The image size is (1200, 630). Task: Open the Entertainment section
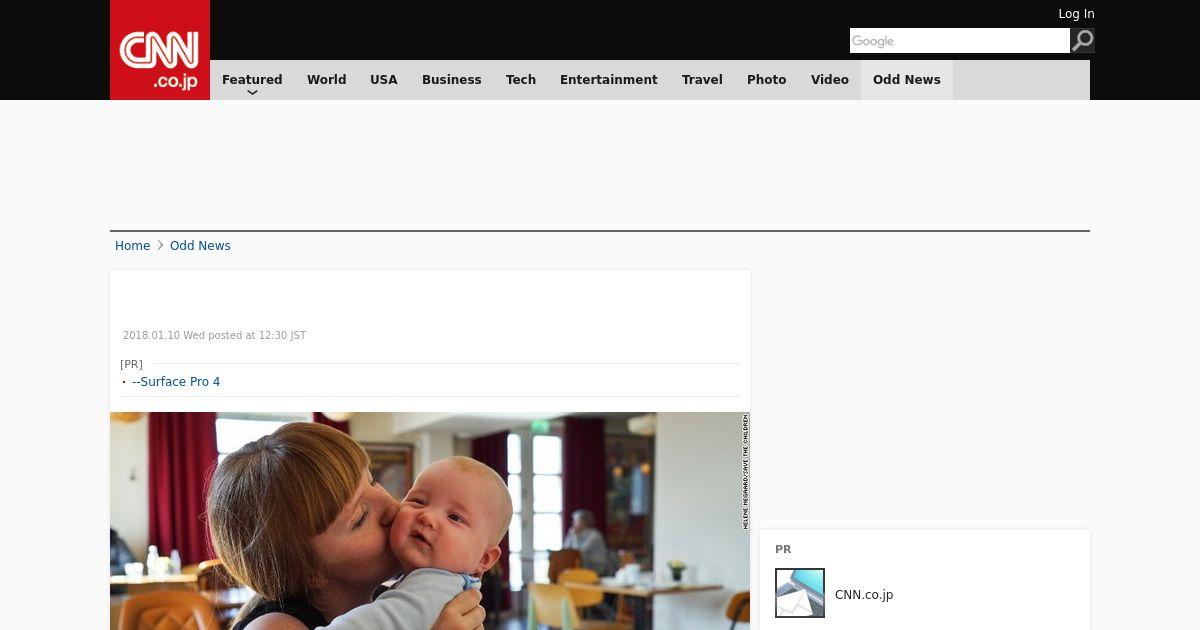point(609,80)
